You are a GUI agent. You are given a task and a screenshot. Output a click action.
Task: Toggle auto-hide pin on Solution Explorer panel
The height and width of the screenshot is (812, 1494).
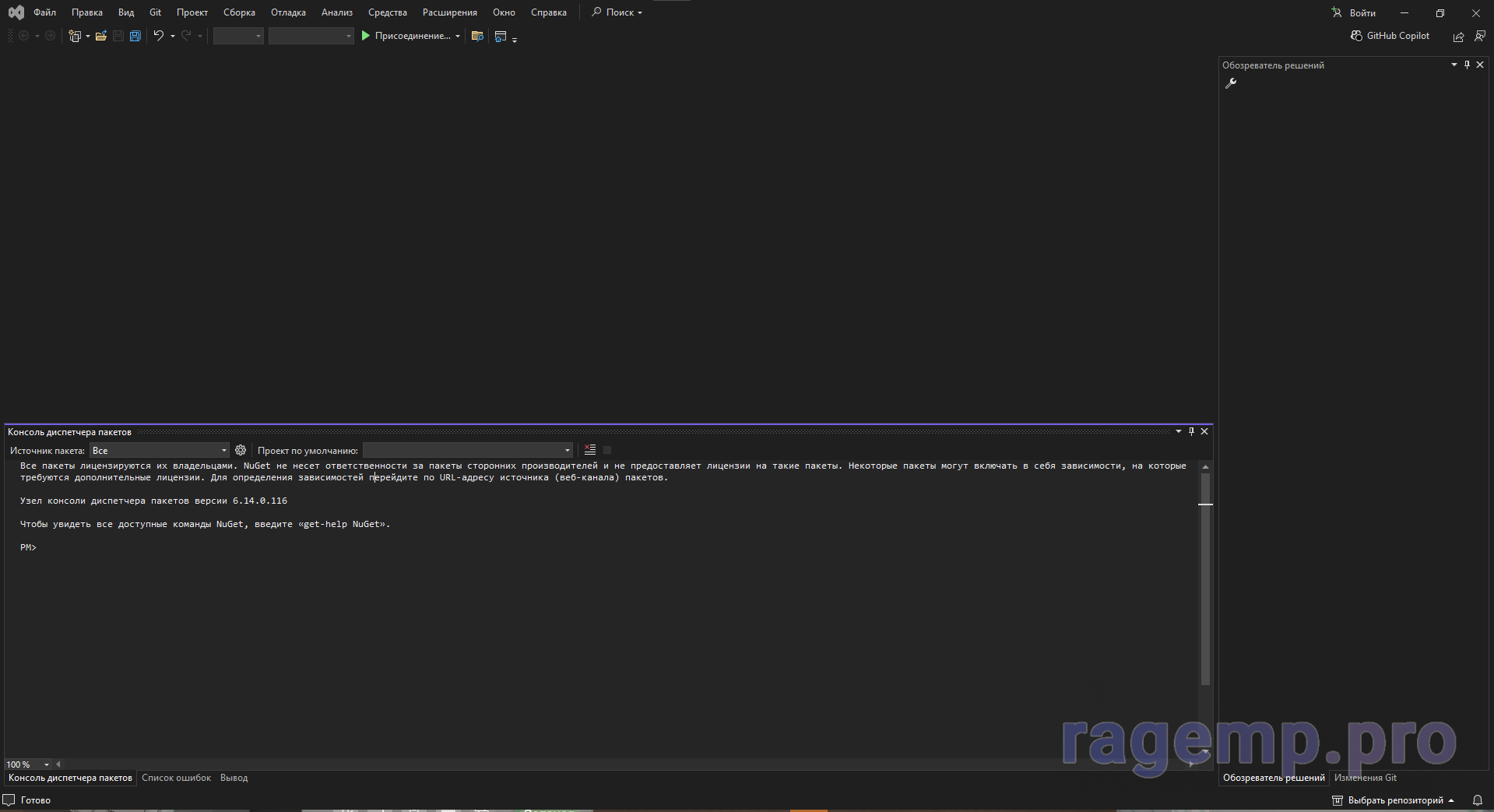point(1467,65)
